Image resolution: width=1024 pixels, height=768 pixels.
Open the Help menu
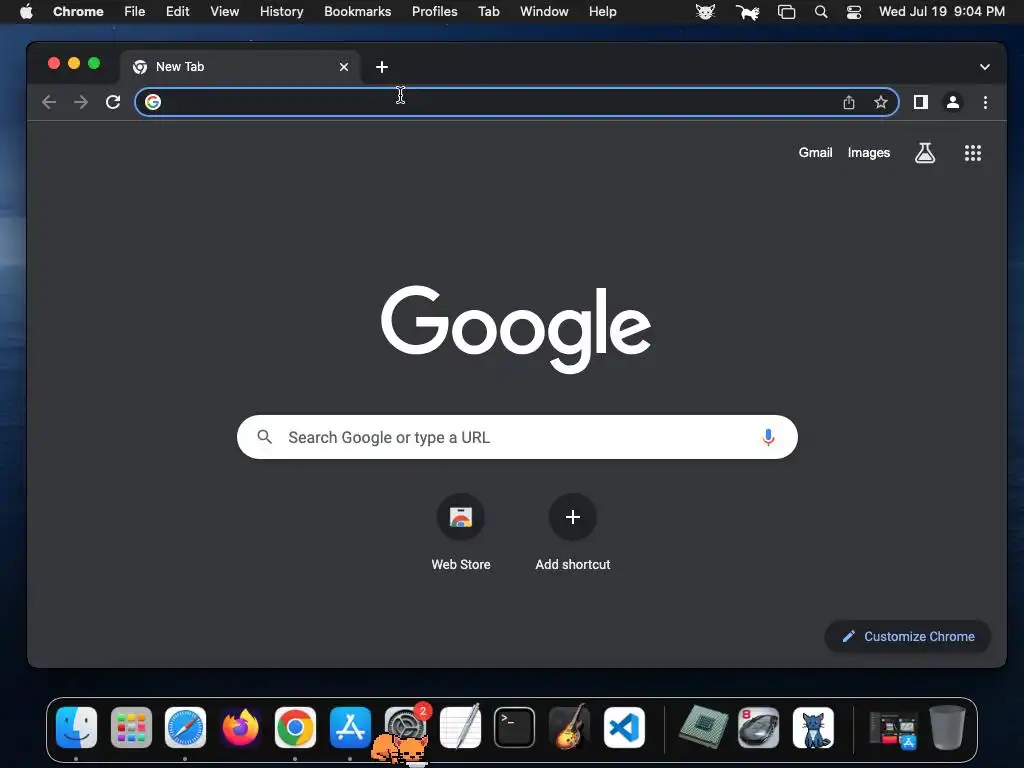pos(602,11)
